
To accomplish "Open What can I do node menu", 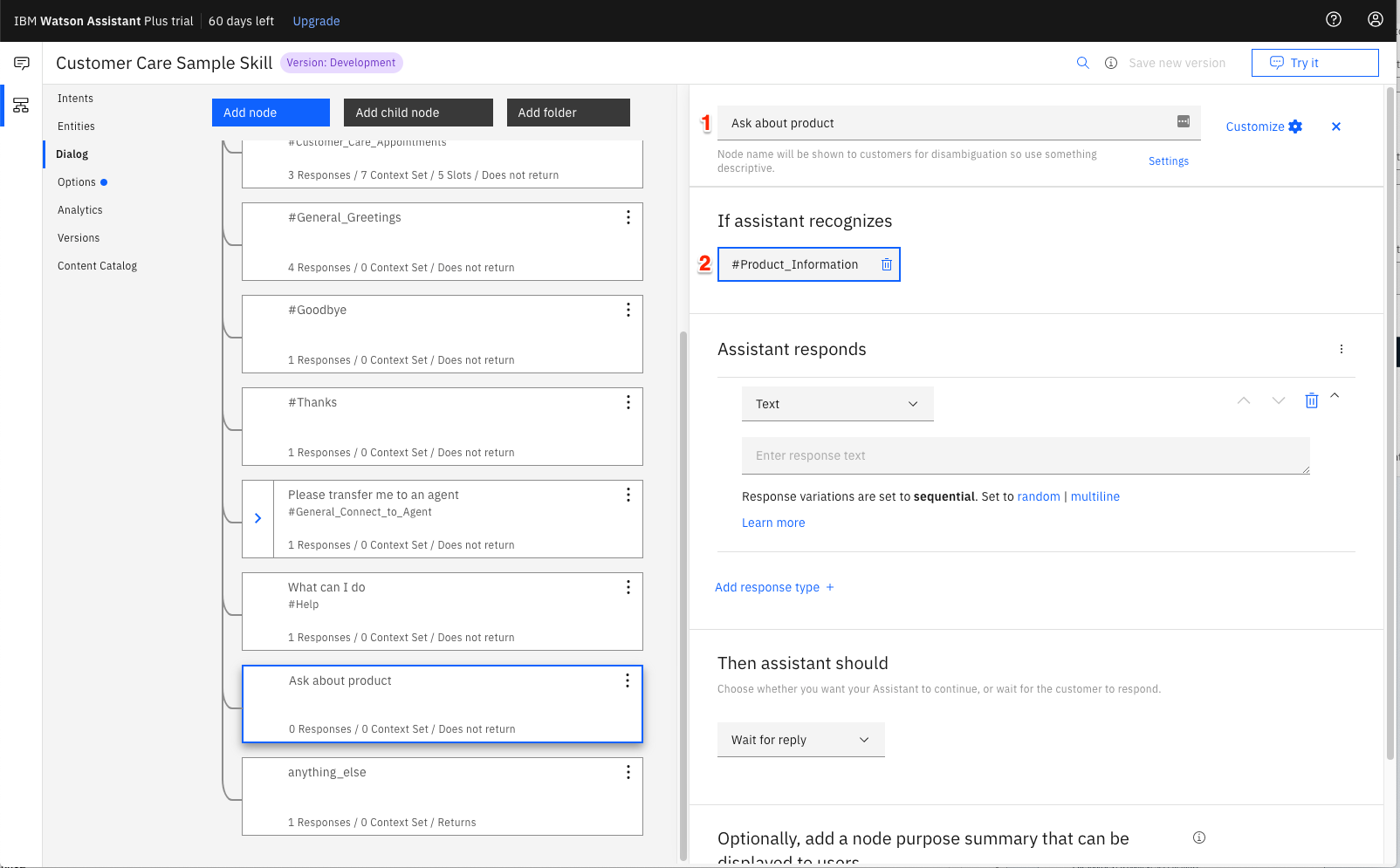I will click(x=628, y=587).
